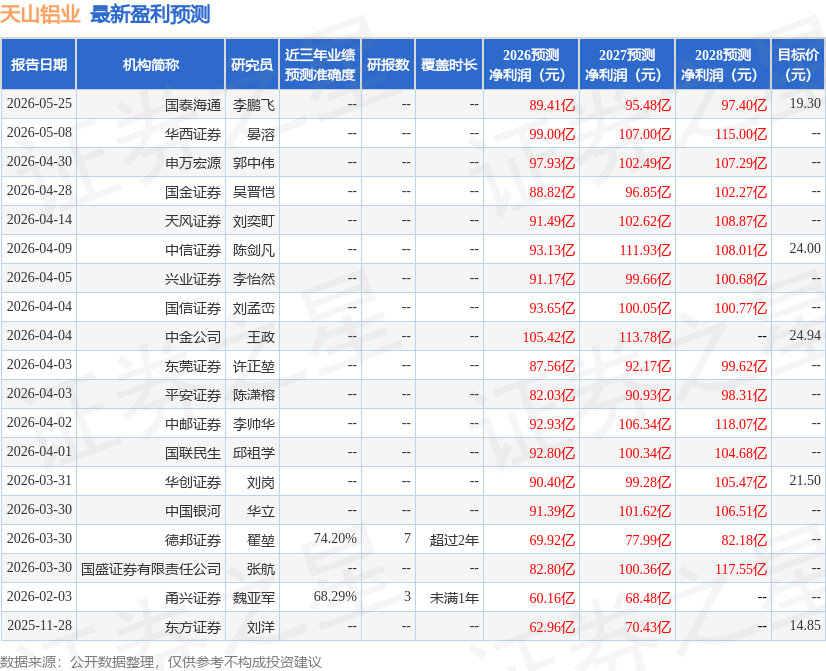Open 国盛证券有限责任公司 institution entry
The height and width of the screenshot is (671, 826).
pyautogui.click(x=151, y=569)
